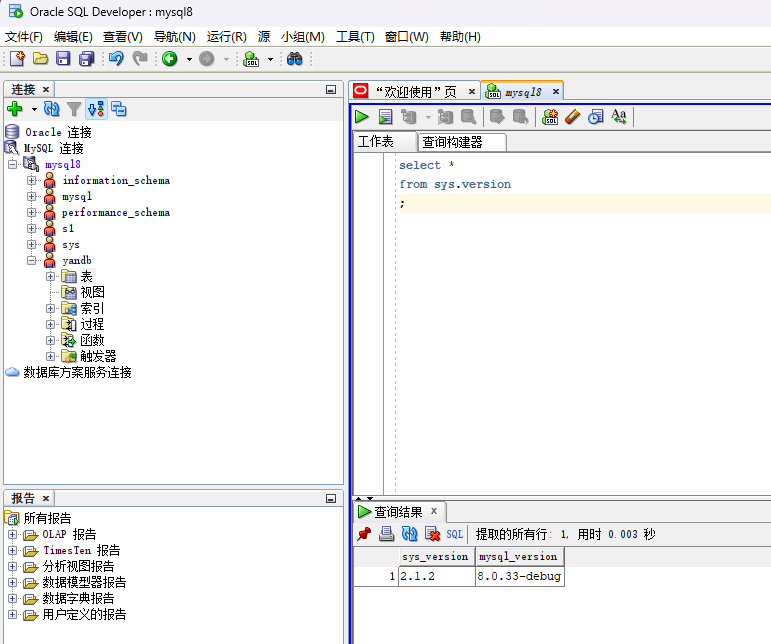The image size is (771, 644).
Task: Go back with green arrow button
Action: tap(170, 59)
